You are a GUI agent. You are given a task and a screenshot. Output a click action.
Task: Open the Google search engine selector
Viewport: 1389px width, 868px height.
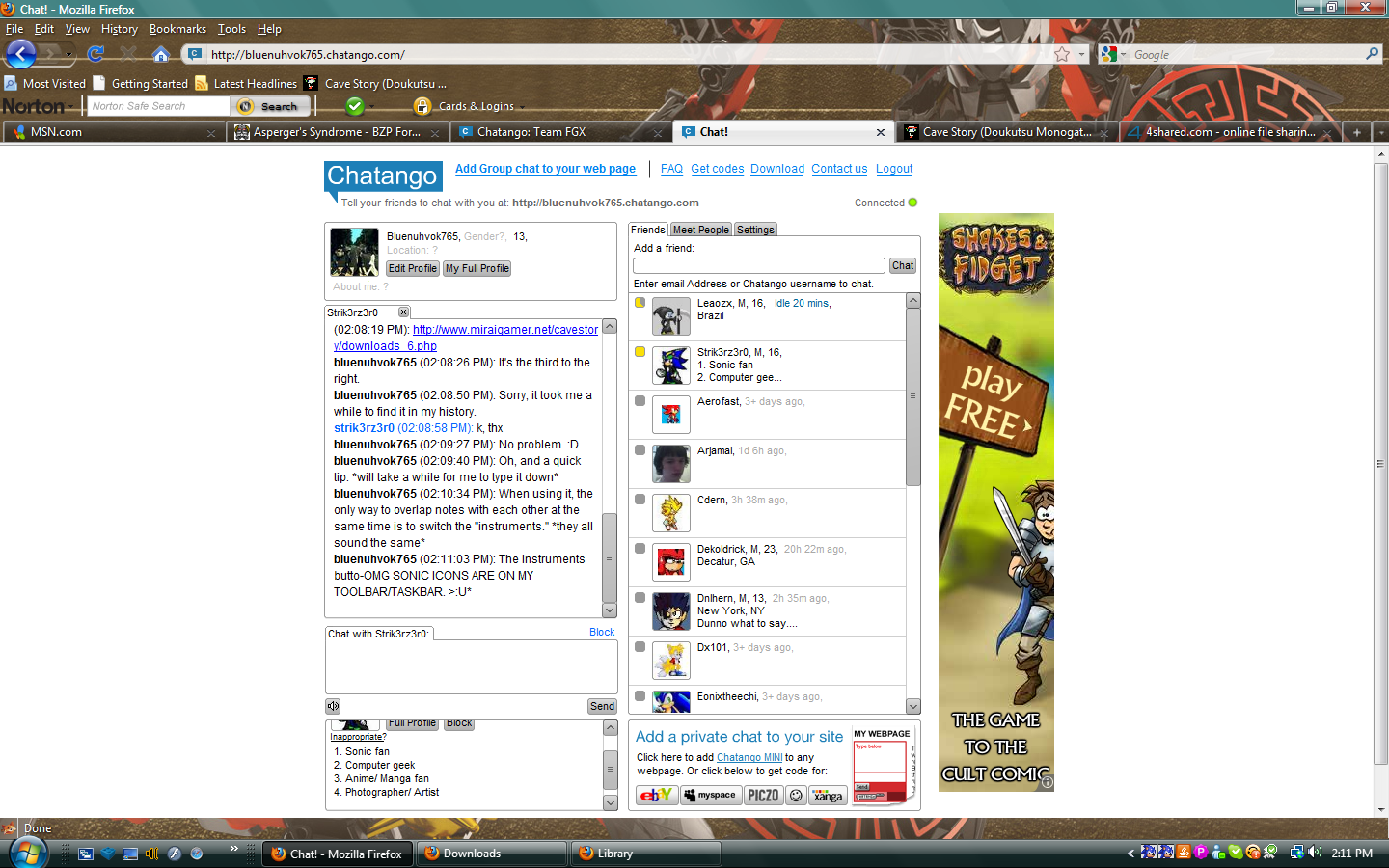tap(1112, 54)
